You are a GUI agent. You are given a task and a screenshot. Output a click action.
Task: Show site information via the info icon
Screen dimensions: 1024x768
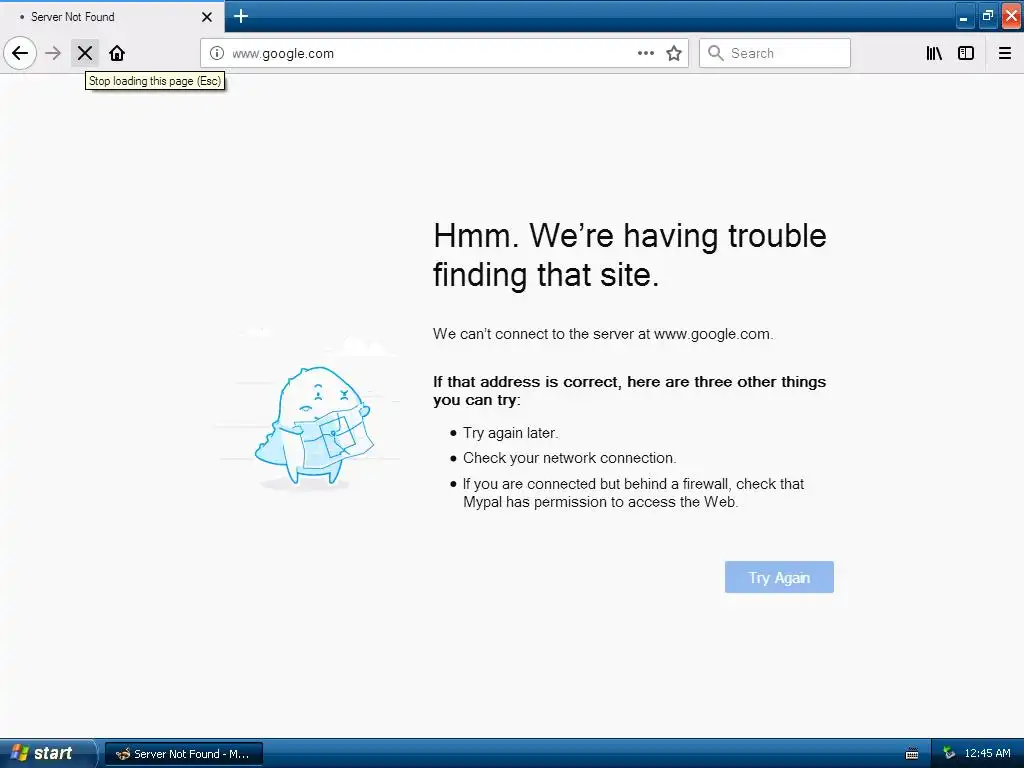(217, 53)
